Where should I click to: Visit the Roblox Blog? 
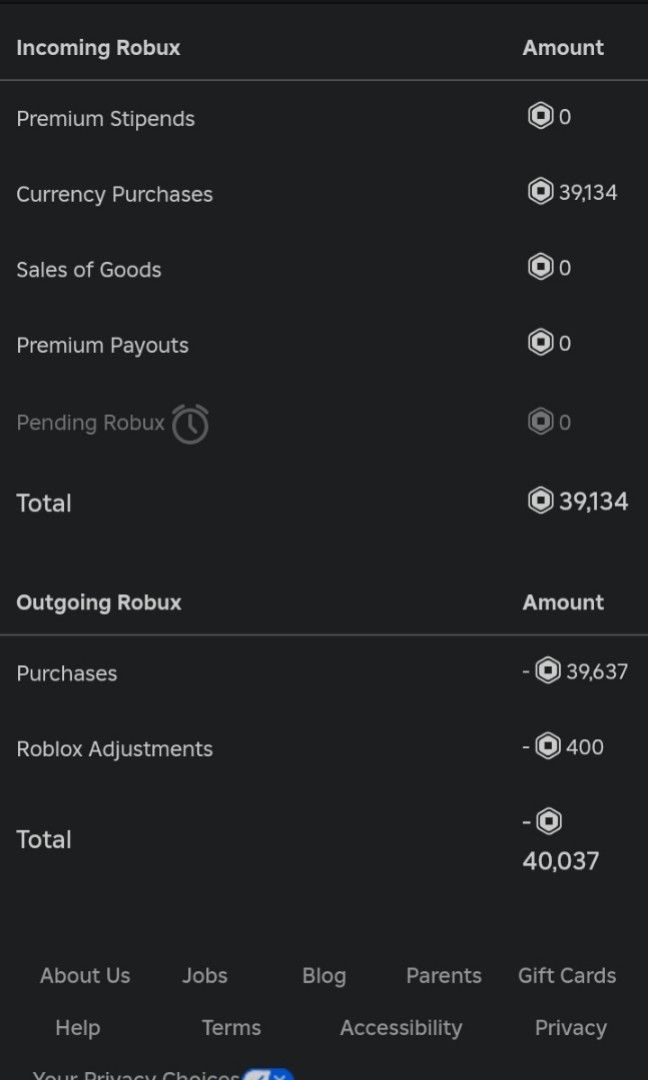324,976
